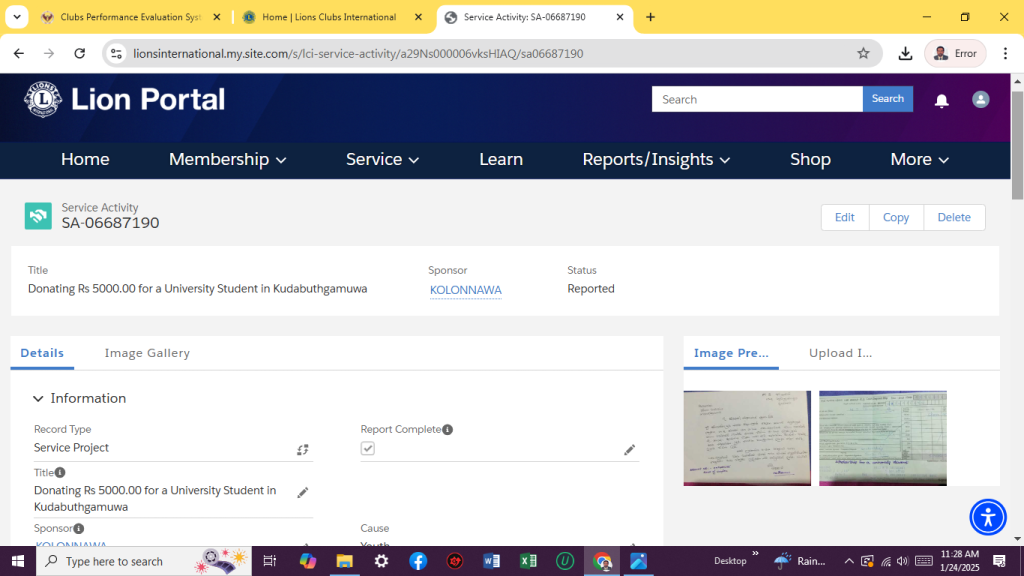Toggle the Report Complete checkbox
Screen dimensions: 1024x576
coord(368,449)
